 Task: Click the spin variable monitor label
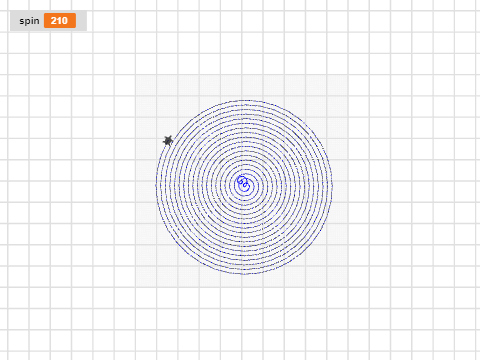[29, 21]
